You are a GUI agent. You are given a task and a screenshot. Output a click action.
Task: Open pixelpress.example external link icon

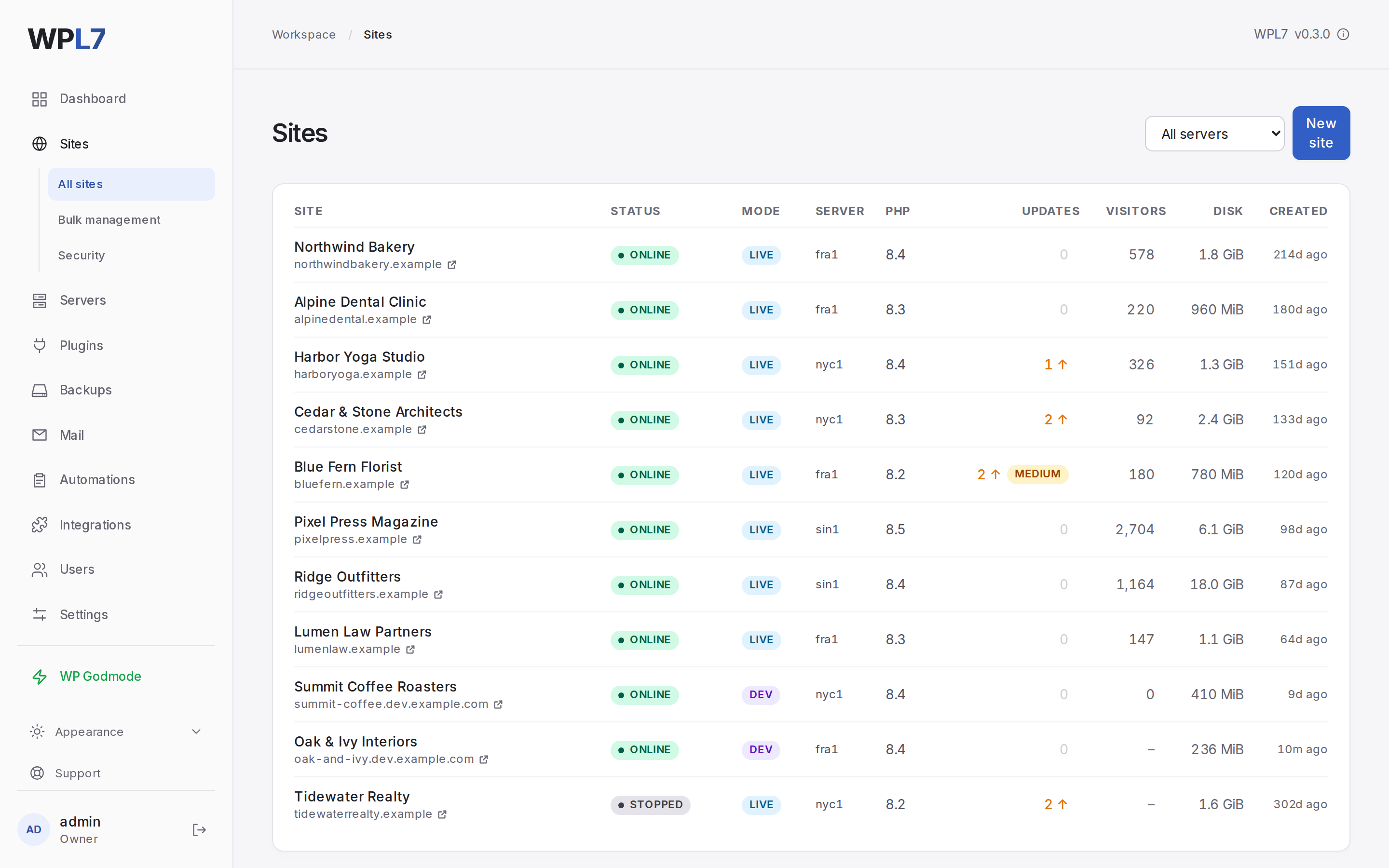(x=417, y=540)
